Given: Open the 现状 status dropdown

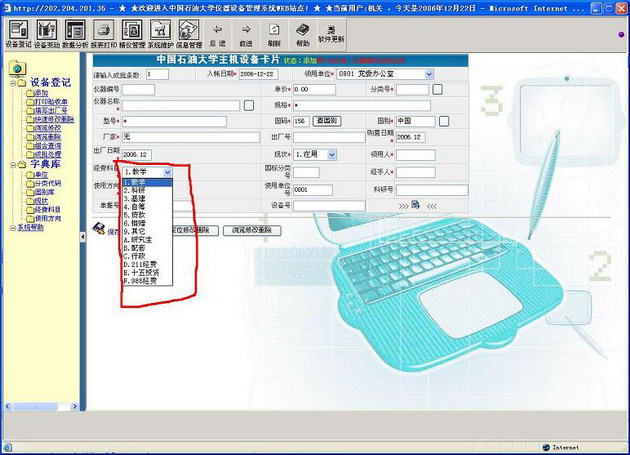Looking at the screenshot, I should click(x=331, y=155).
